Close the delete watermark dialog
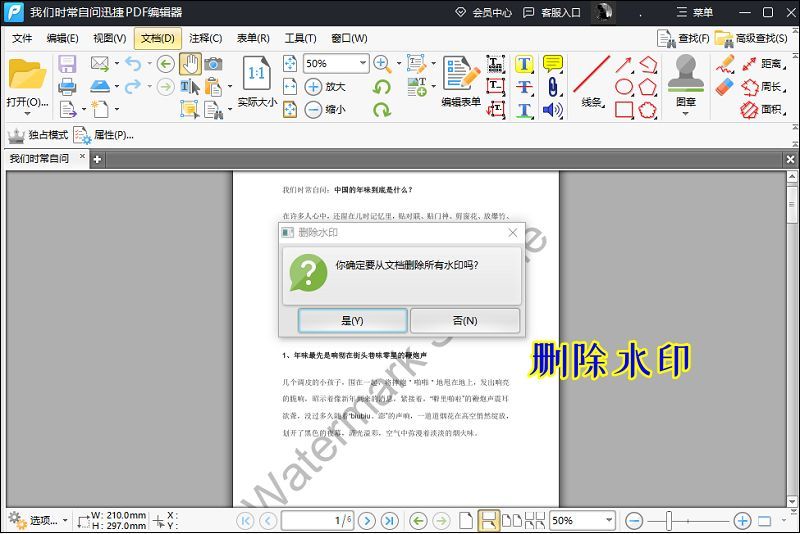 tap(513, 233)
